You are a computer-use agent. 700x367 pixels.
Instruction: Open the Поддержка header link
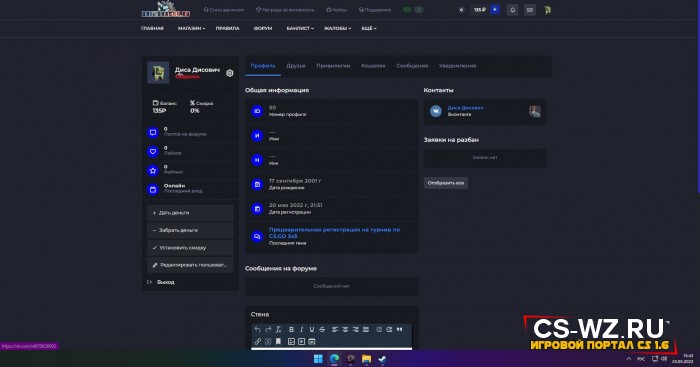375,10
